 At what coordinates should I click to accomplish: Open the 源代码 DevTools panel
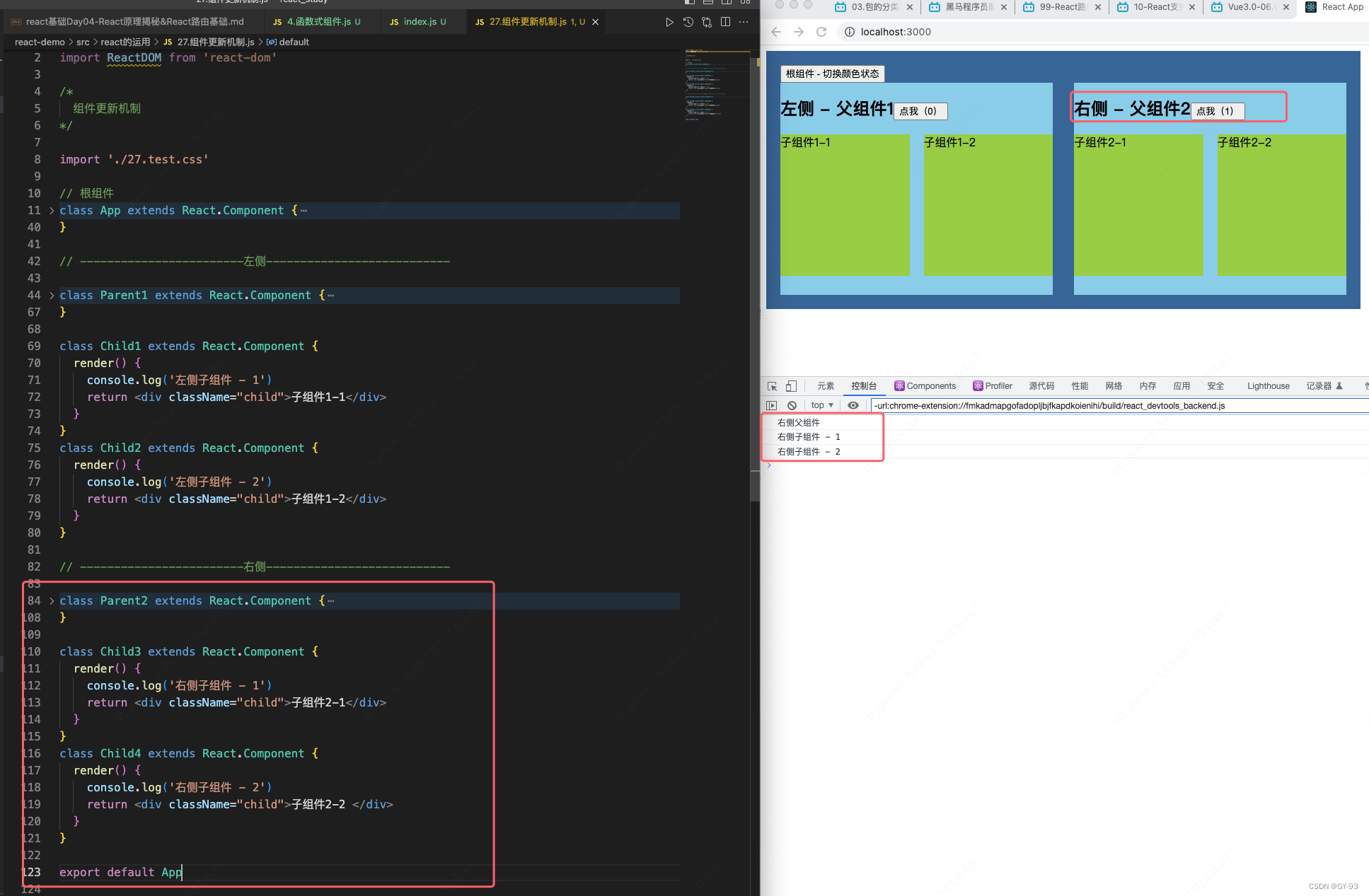tap(1041, 386)
